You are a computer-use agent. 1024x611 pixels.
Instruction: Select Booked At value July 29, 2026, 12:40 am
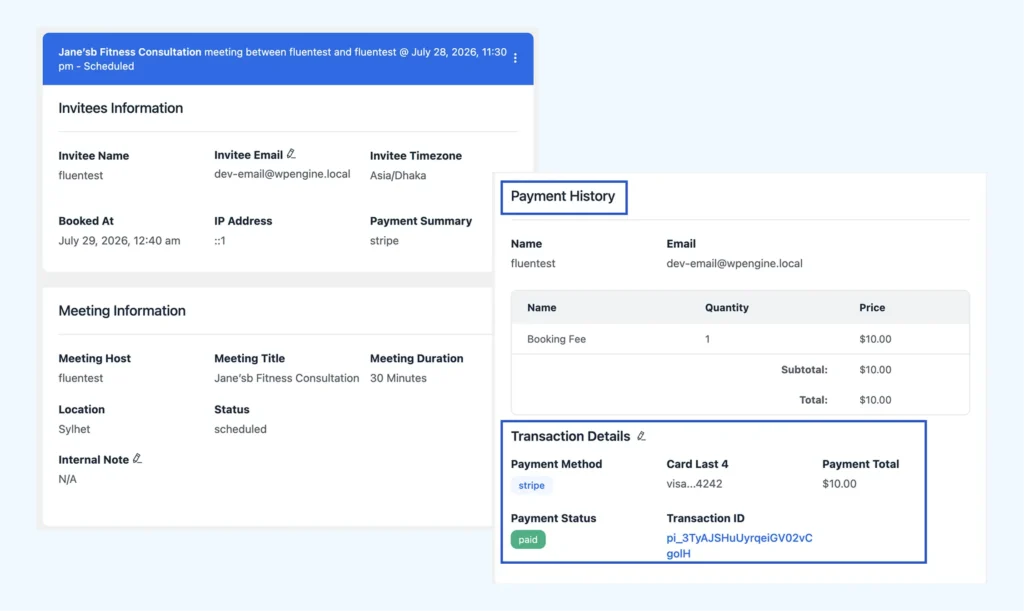tap(119, 240)
